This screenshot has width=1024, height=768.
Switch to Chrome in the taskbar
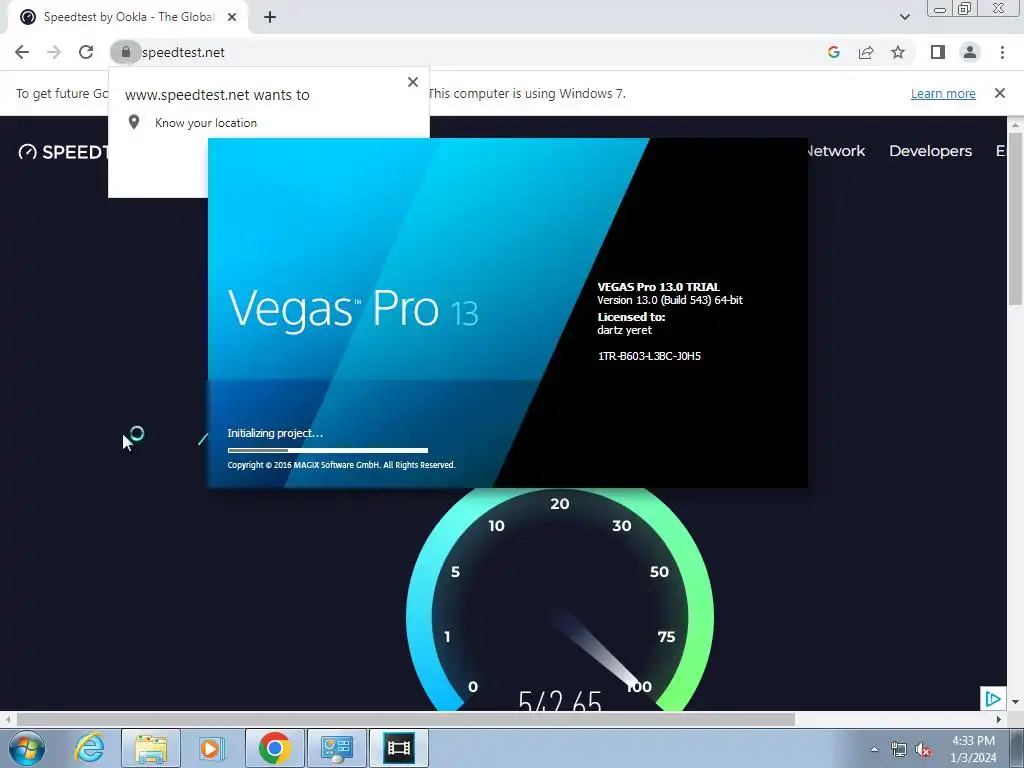[275, 748]
